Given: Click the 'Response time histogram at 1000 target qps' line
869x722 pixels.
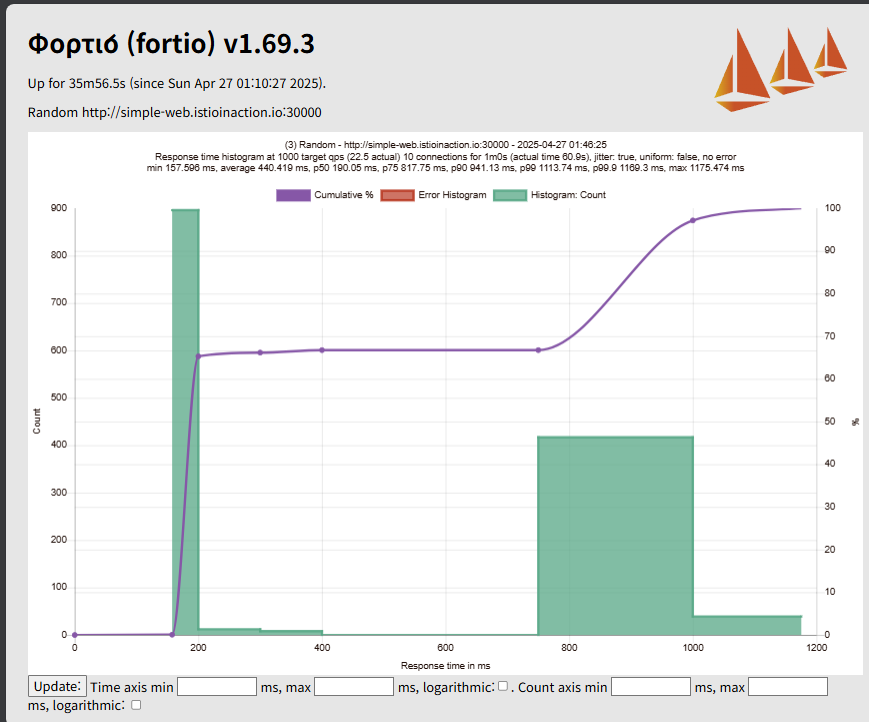Looking at the screenshot, I should pyautogui.click(x=446, y=157).
